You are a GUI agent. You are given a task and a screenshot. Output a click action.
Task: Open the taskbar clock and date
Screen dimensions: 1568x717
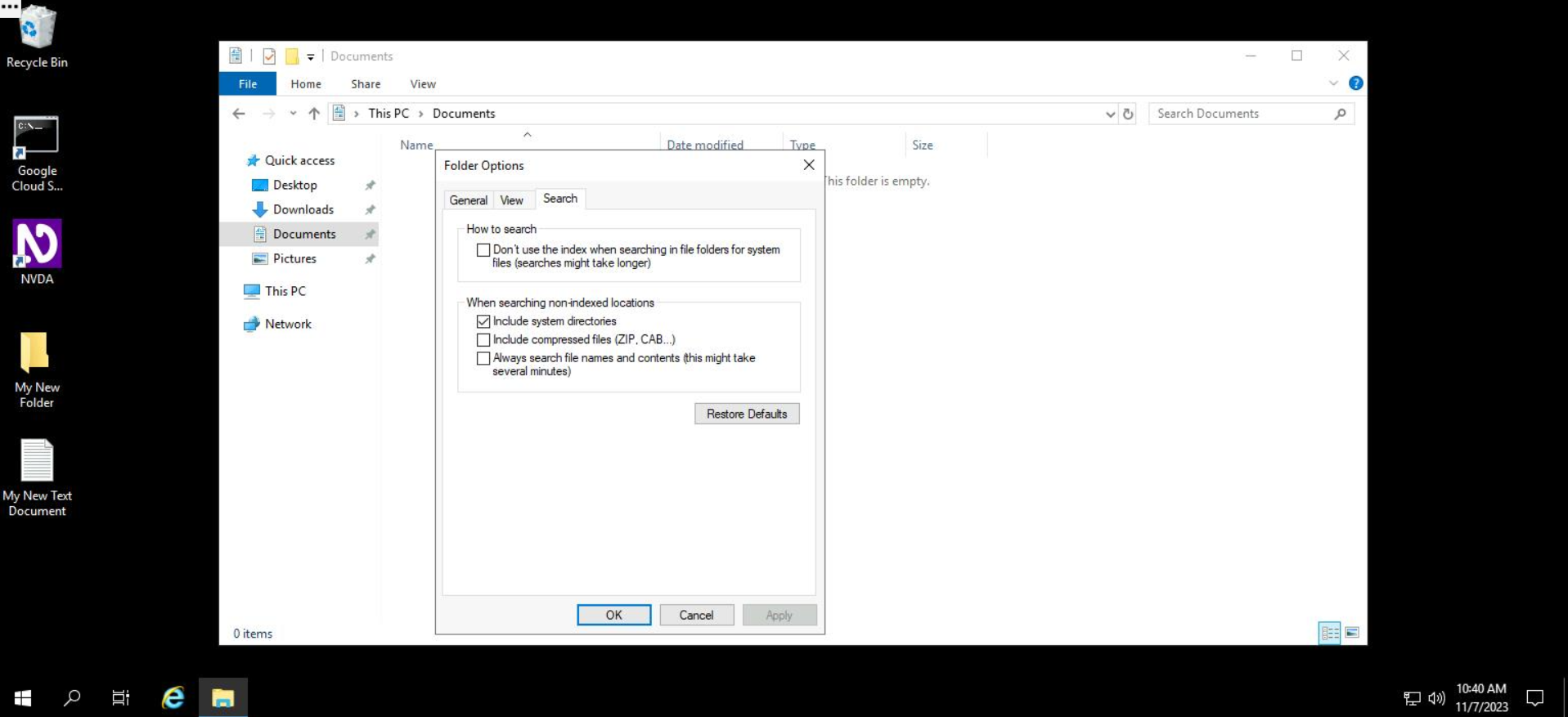point(1481,697)
